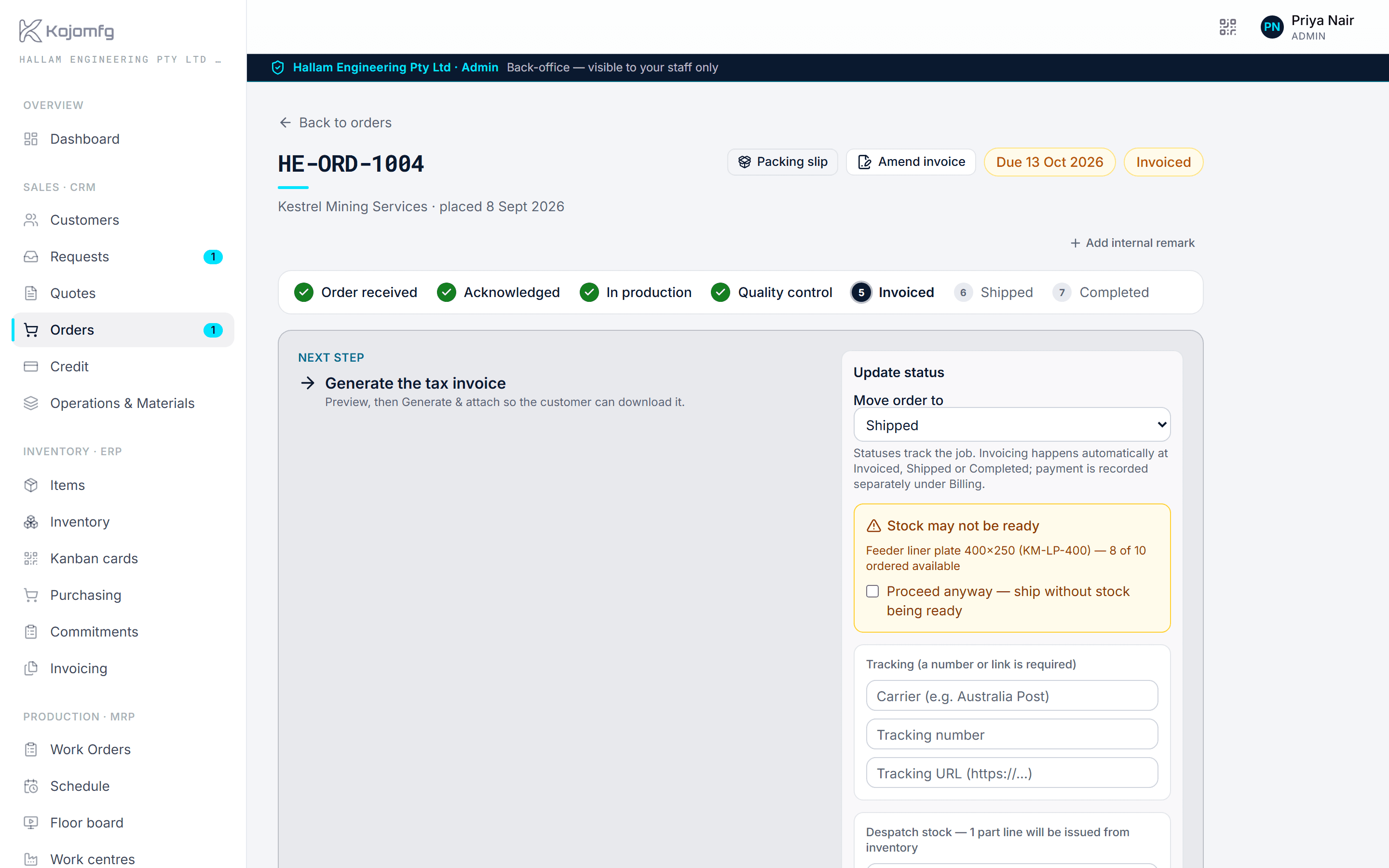Image resolution: width=1389 pixels, height=868 pixels.
Task: Click the Customers people icon
Action: coord(31,220)
